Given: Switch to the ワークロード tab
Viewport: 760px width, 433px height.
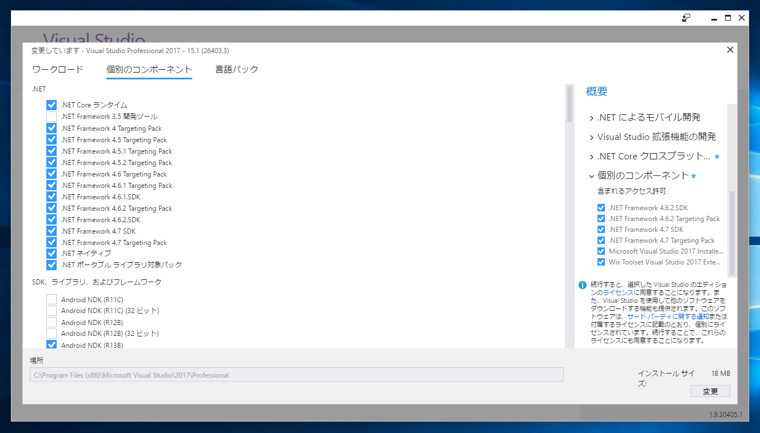Looking at the screenshot, I should (x=58, y=69).
